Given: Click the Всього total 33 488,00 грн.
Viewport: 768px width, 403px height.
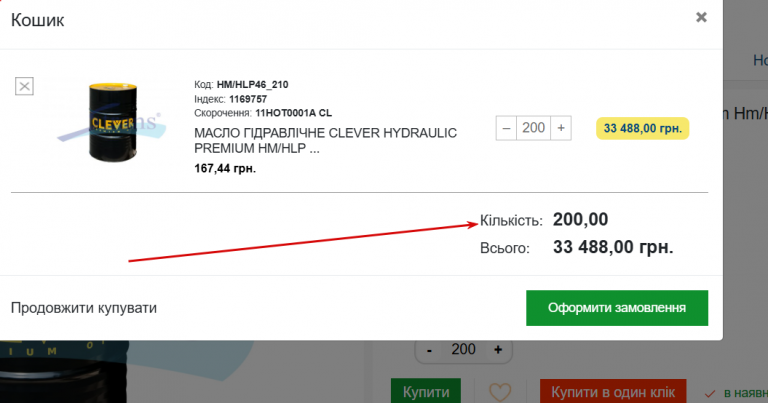Looking at the screenshot, I should [613, 247].
